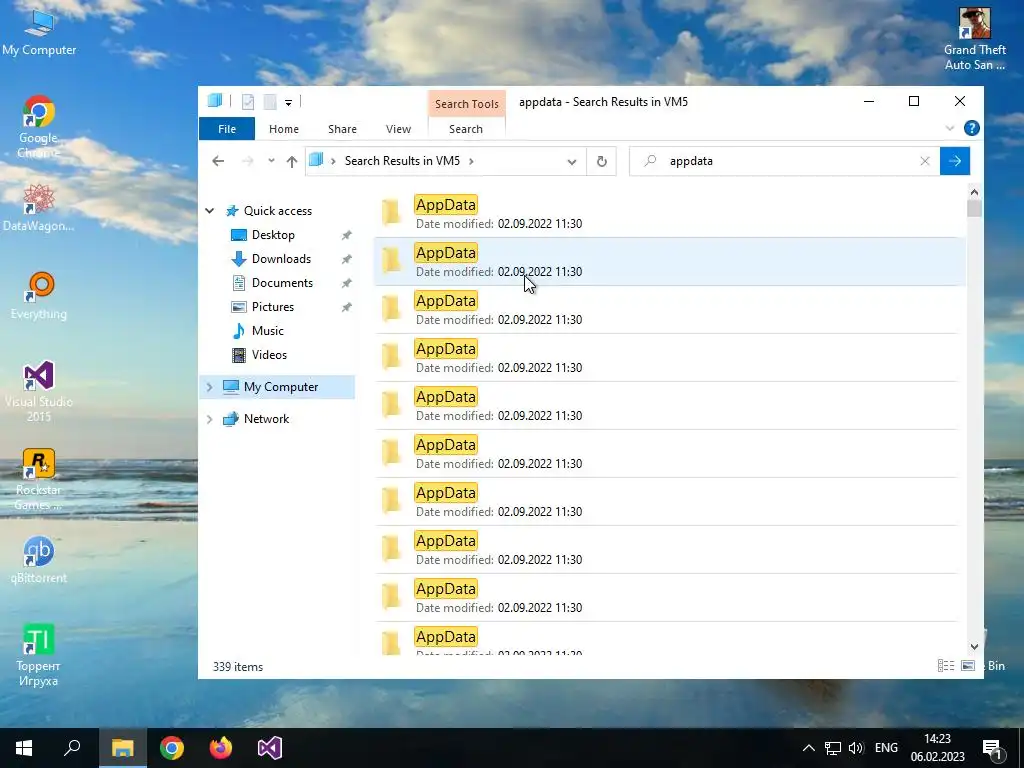Launch Visual Studio 2015 desktop shortcut
The width and height of the screenshot is (1024, 768).
click(39, 391)
